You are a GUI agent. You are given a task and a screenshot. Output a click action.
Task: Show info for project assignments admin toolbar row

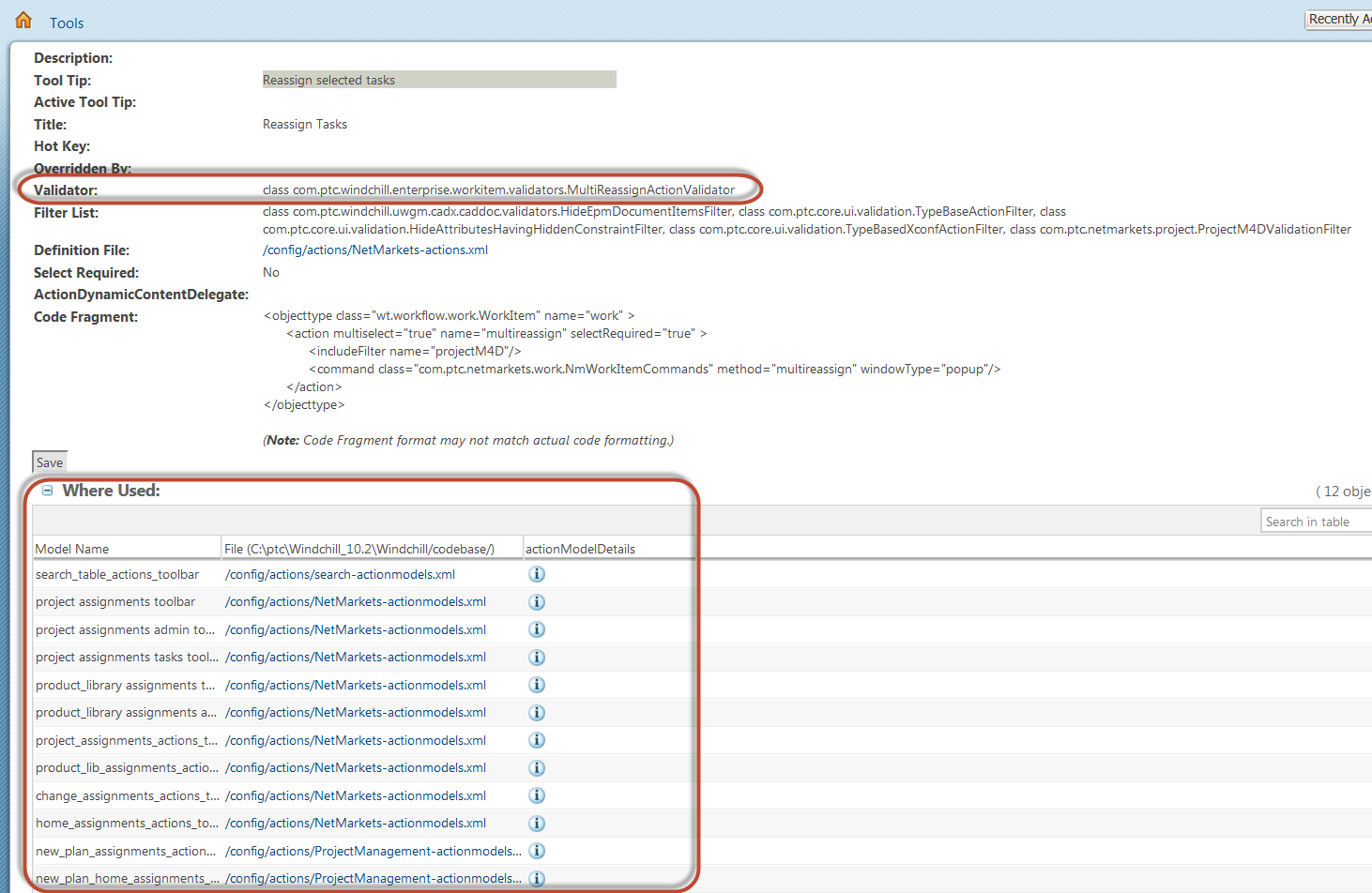(537, 629)
